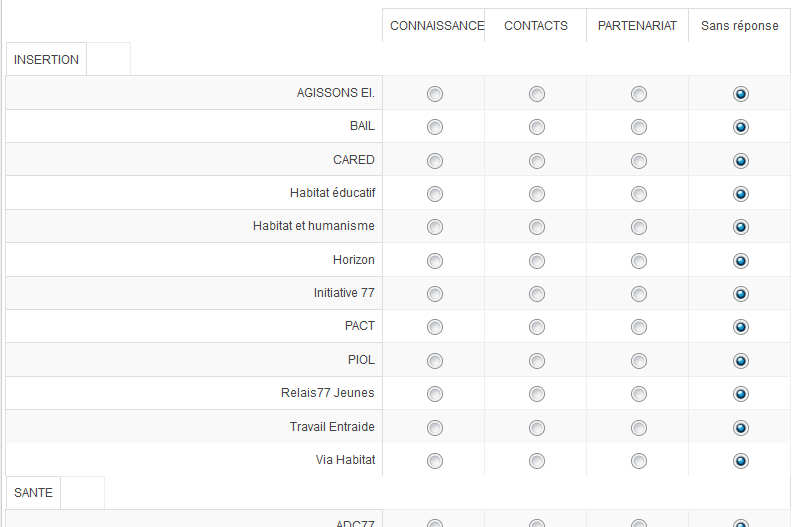The width and height of the screenshot is (799, 527).
Task: Select PARTENARIAT for CARED
Action: pyautogui.click(x=639, y=160)
